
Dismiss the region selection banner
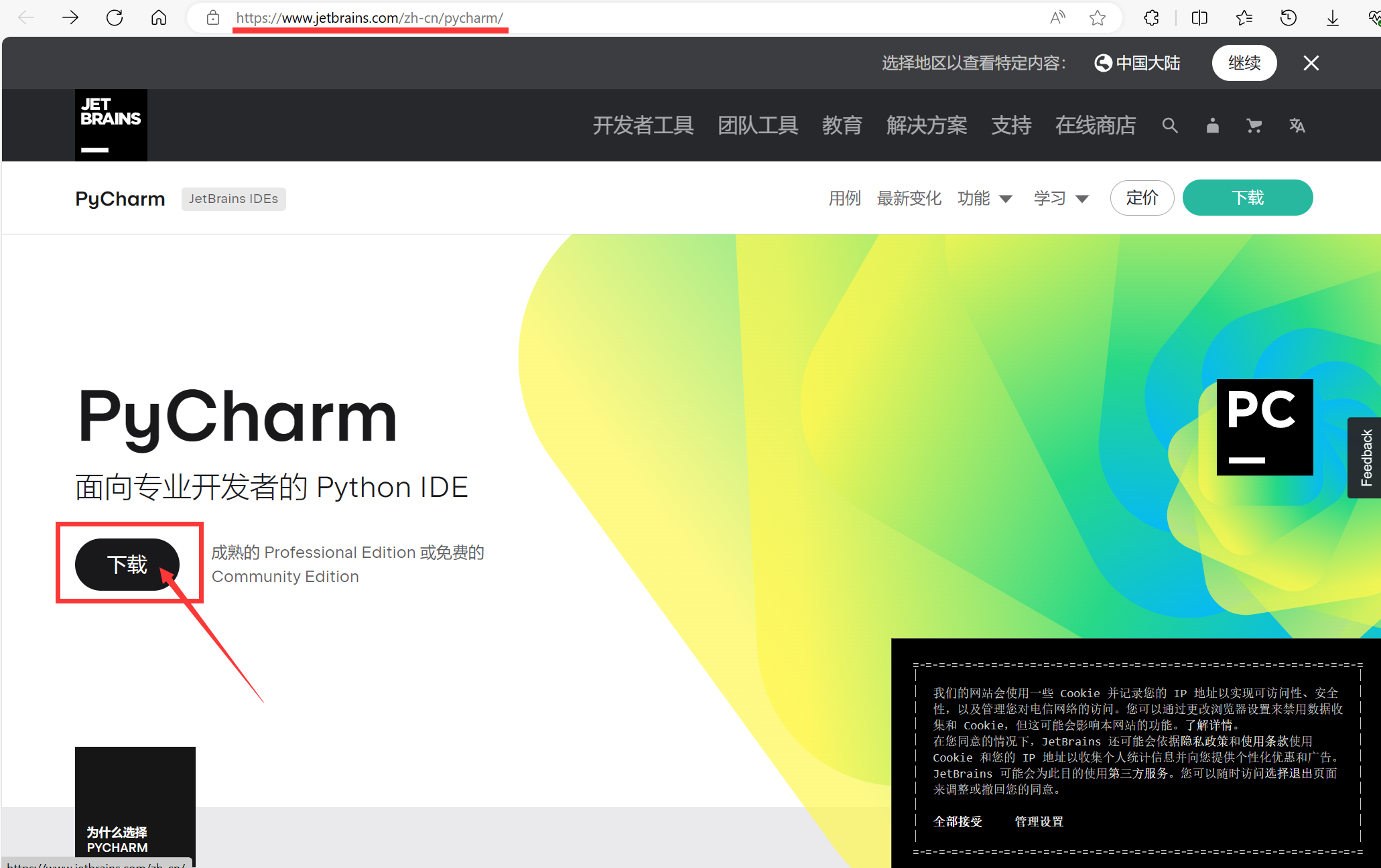point(1311,63)
